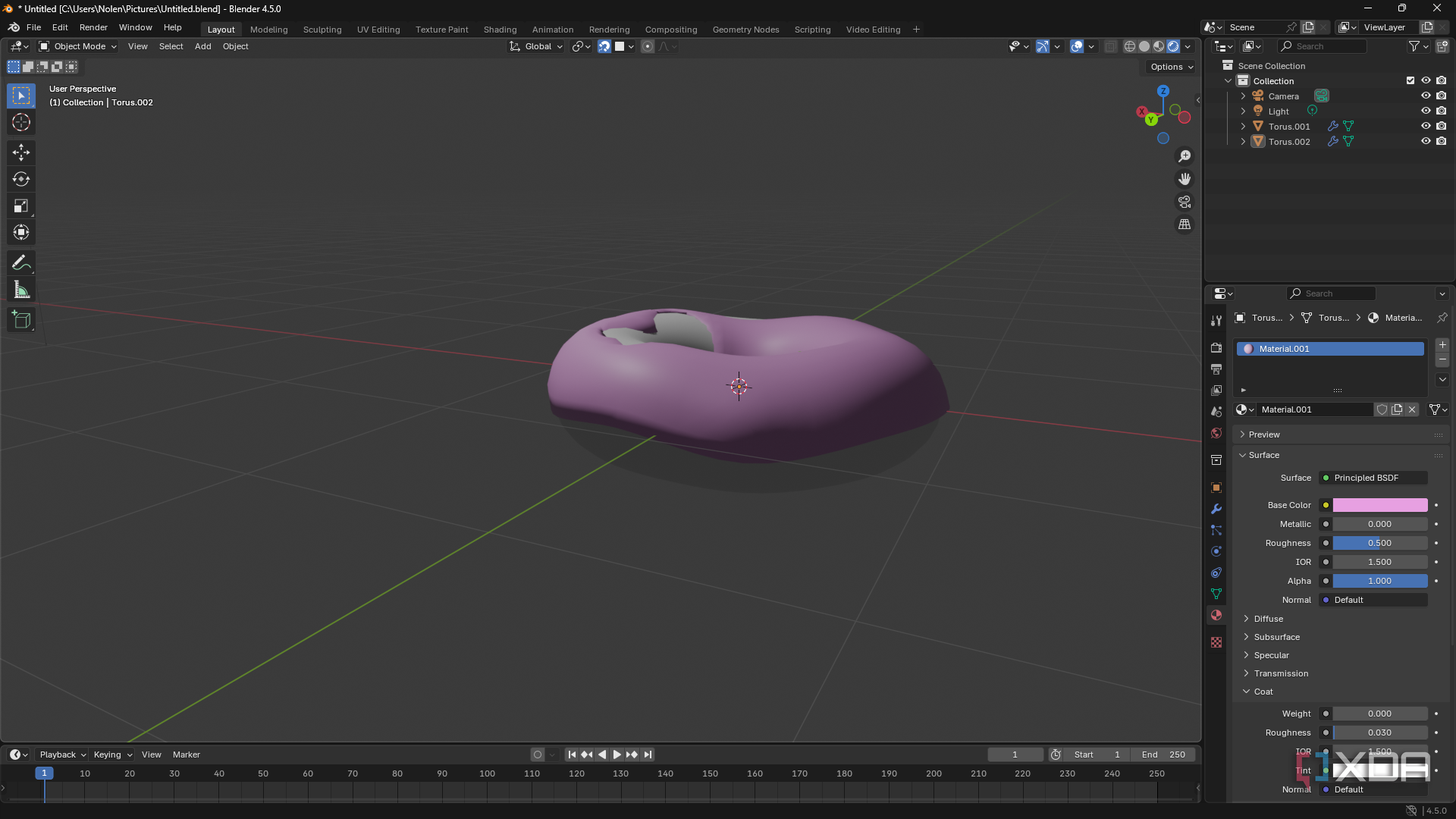Image resolution: width=1456 pixels, height=819 pixels.
Task: Jump to the end frame
Action: pos(648,755)
